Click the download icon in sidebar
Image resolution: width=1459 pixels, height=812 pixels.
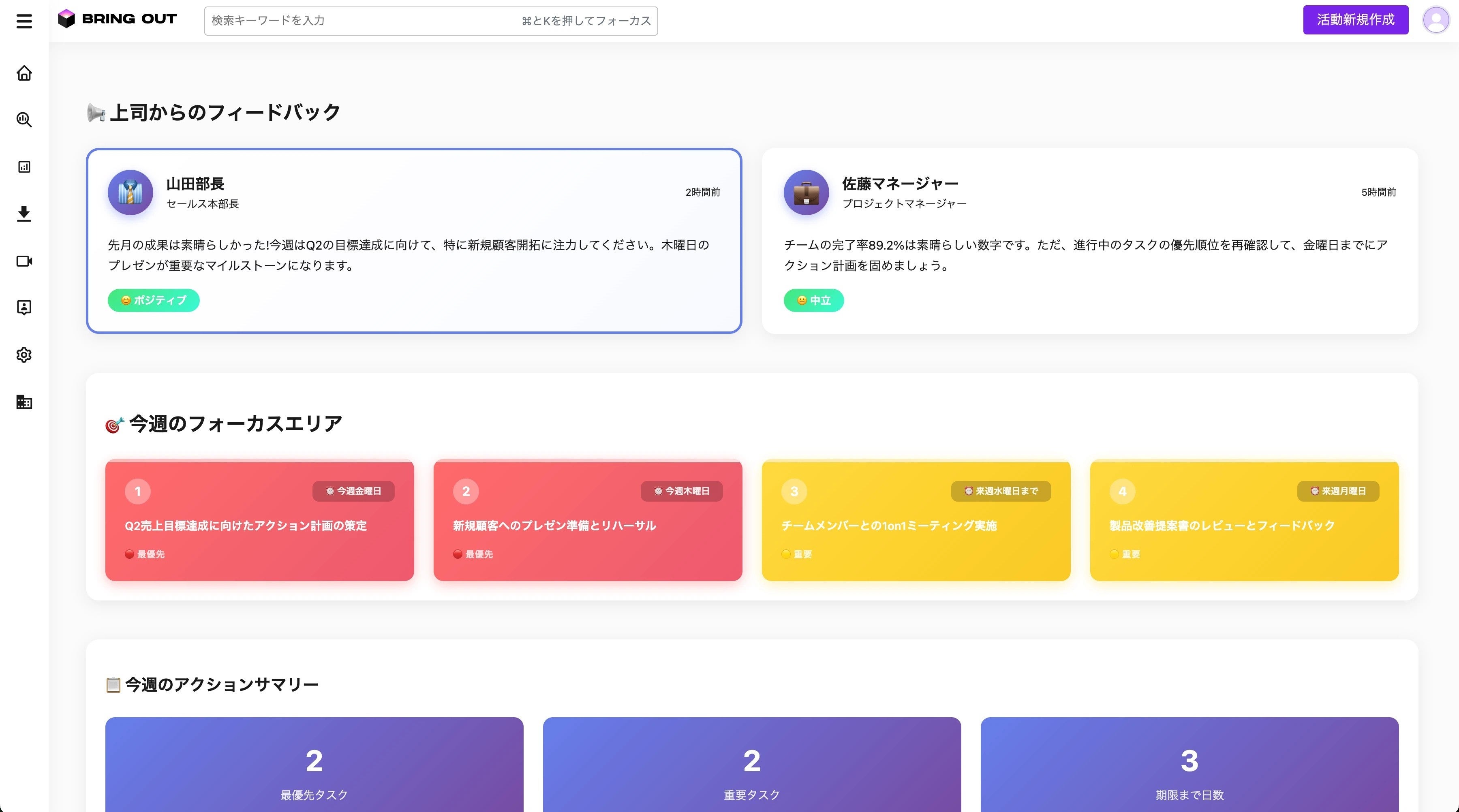(24, 214)
